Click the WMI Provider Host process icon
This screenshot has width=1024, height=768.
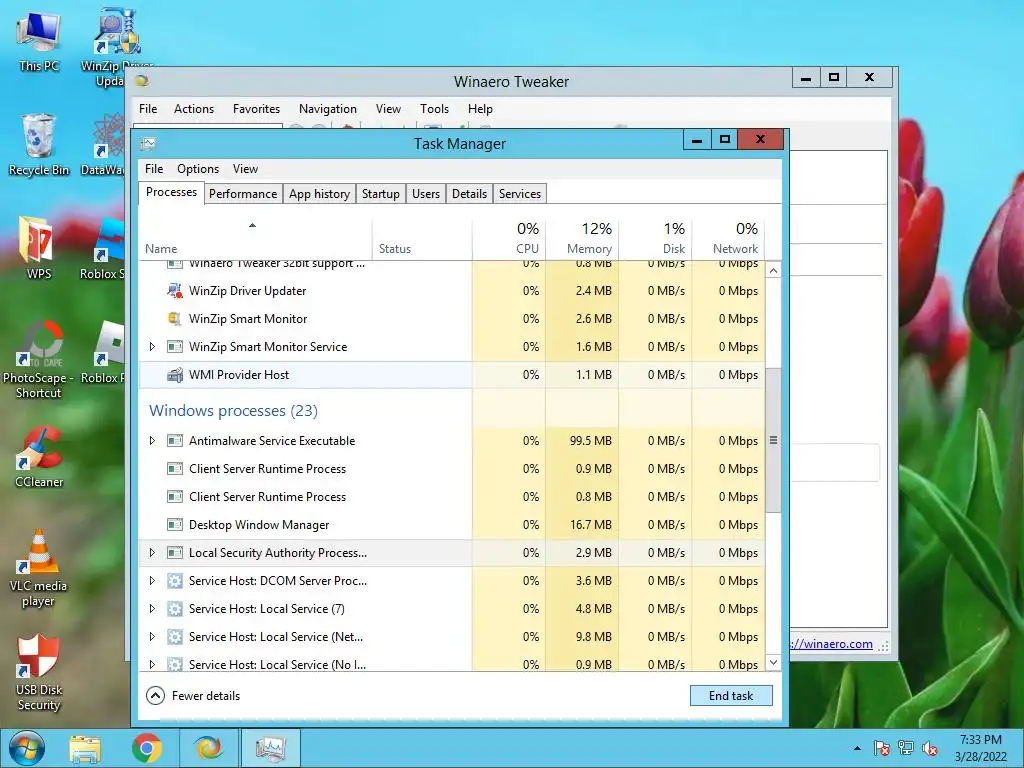174,375
